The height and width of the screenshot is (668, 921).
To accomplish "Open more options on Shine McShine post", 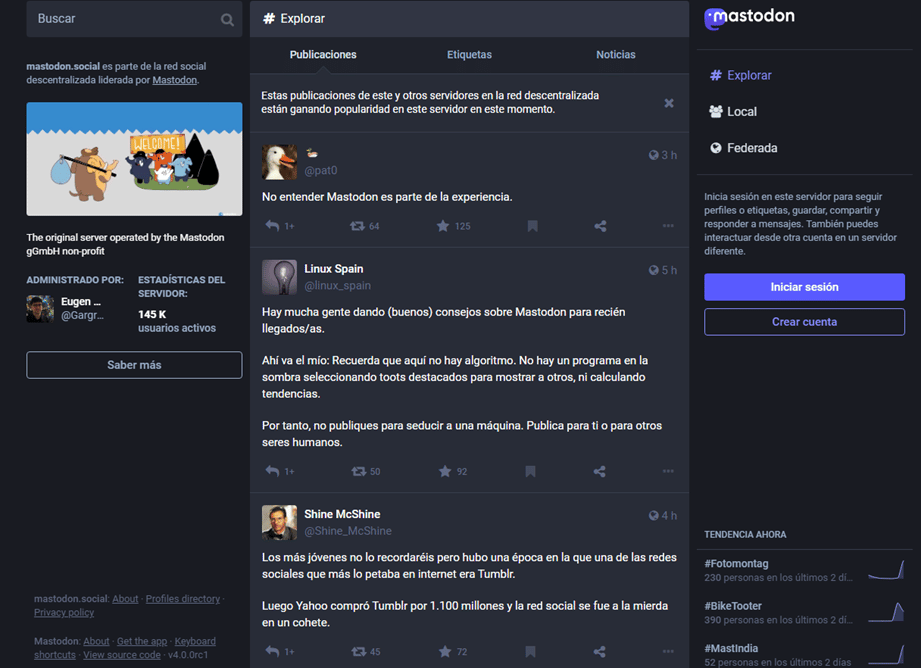I will pos(668,651).
